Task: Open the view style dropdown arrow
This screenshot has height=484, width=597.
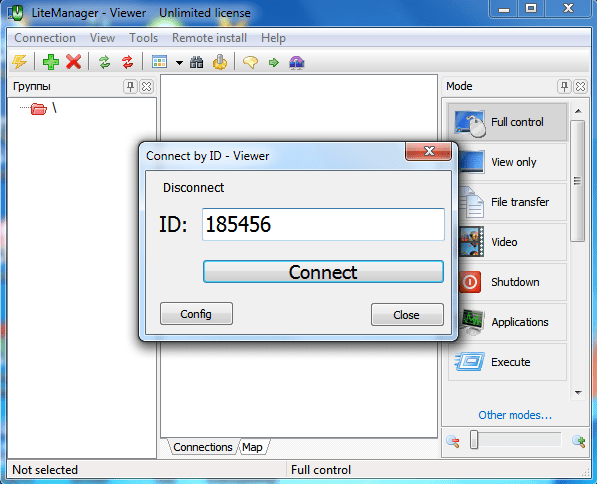Action: click(179, 62)
